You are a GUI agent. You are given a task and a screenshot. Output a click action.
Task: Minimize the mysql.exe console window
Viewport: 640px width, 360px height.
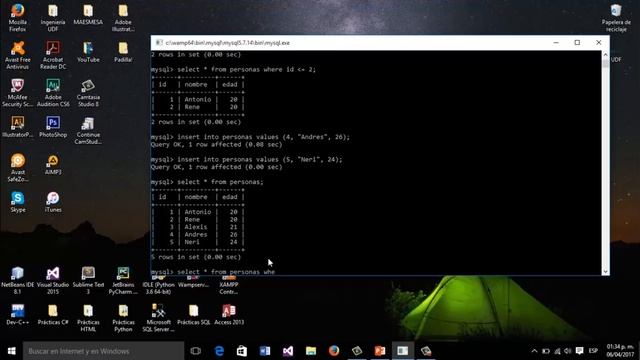tap(556, 42)
